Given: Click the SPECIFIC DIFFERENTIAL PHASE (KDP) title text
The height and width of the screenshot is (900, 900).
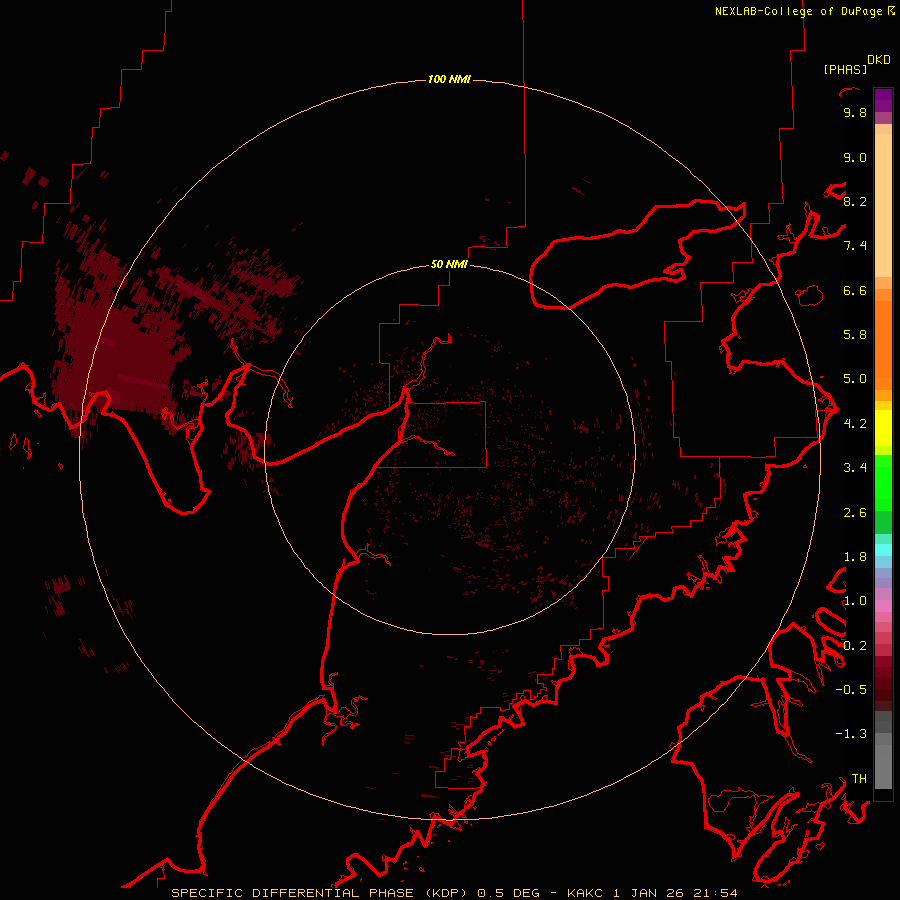Looking at the screenshot, I should [x=320, y=893].
